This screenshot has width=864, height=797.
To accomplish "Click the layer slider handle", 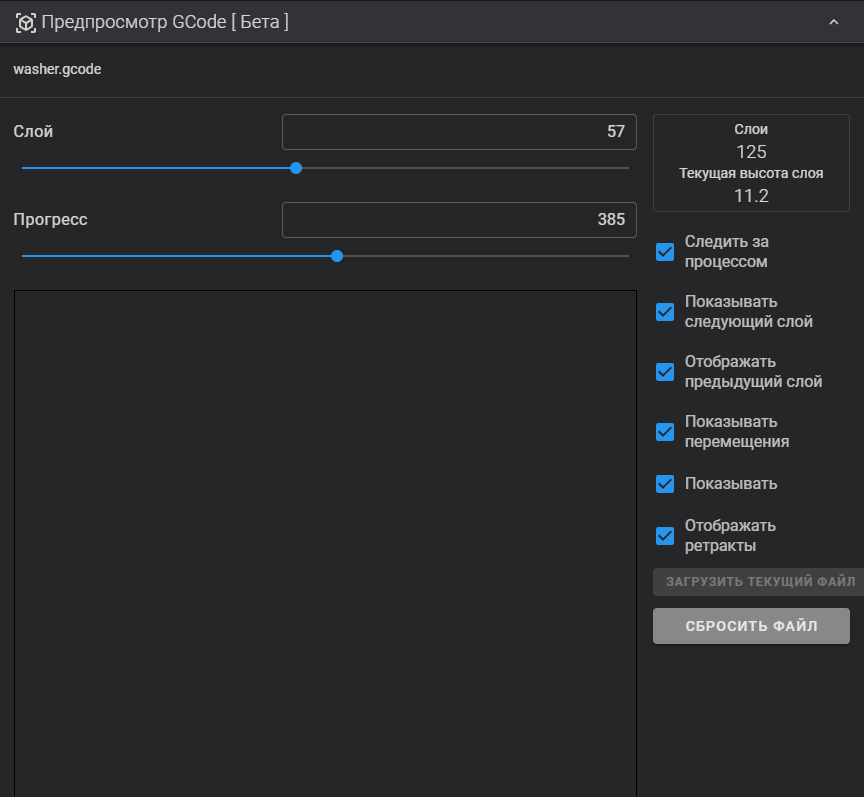I will pos(295,168).
